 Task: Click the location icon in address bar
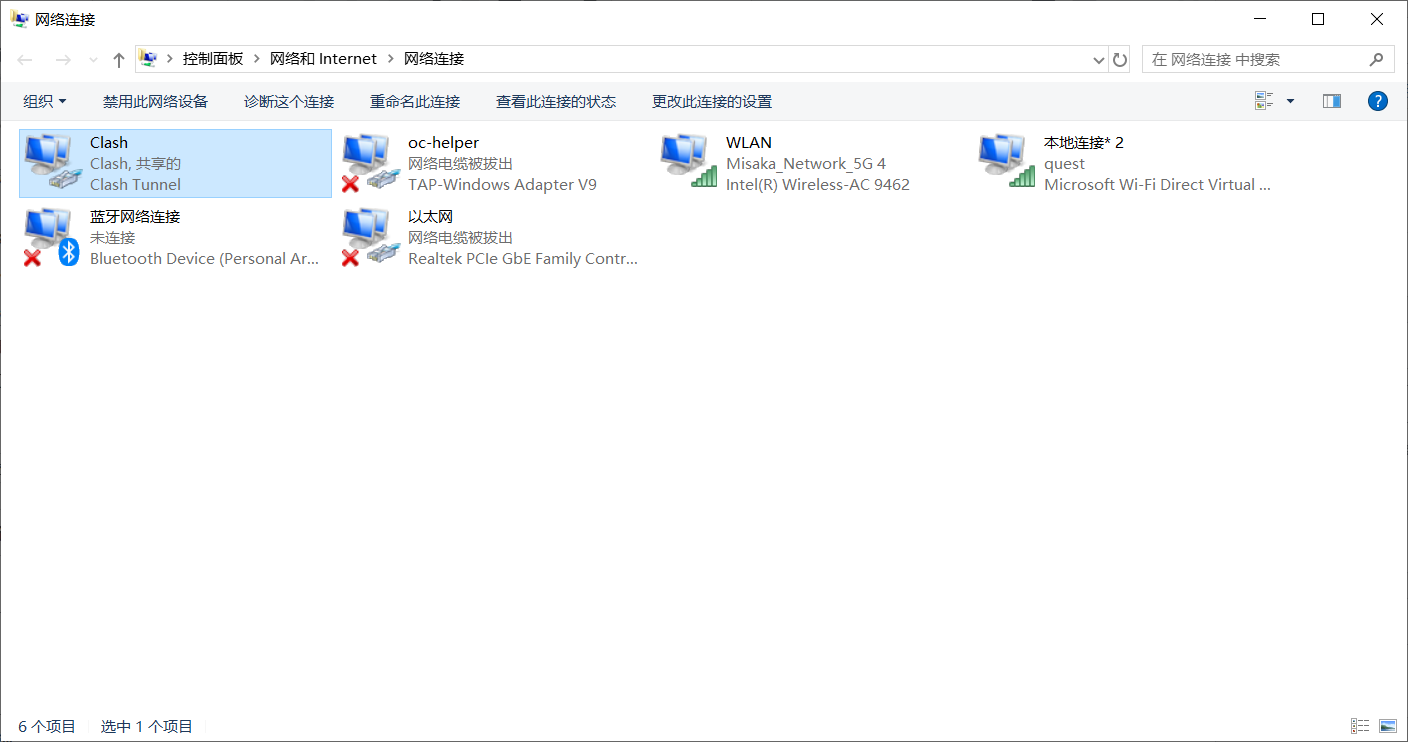click(x=149, y=59)
